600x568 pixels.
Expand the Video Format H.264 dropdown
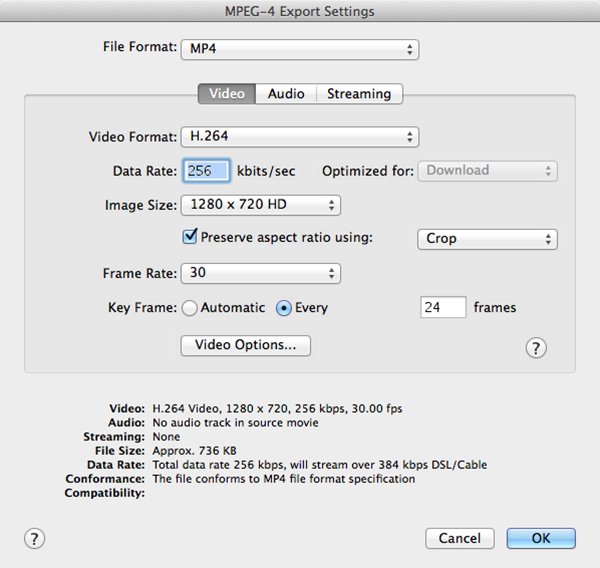coord(299,137)
